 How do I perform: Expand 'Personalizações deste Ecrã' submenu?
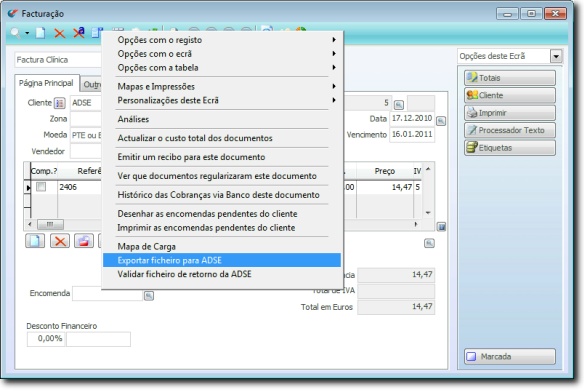tap(223, 100)
